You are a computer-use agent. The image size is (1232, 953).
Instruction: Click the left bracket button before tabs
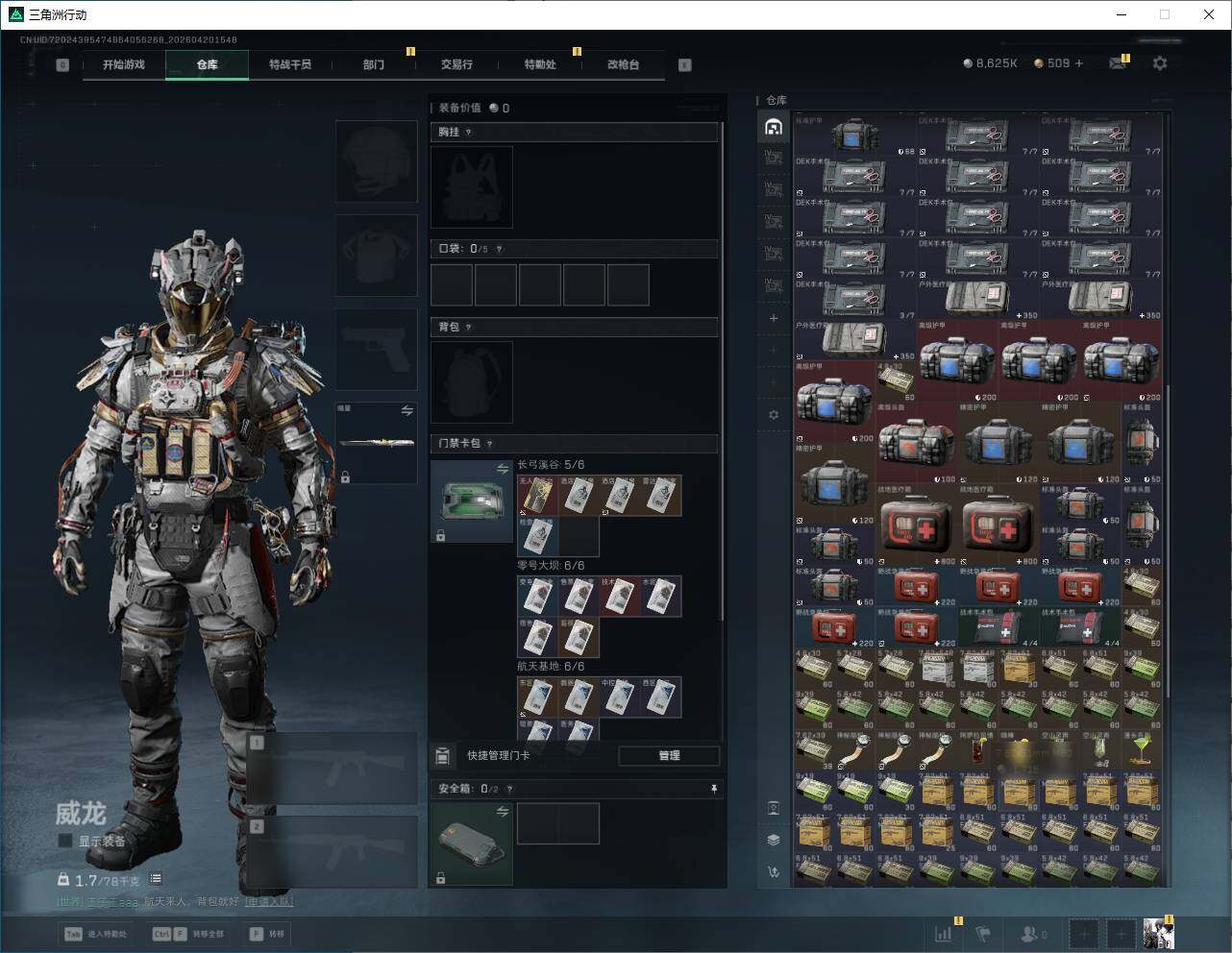[x=62, y=65]
